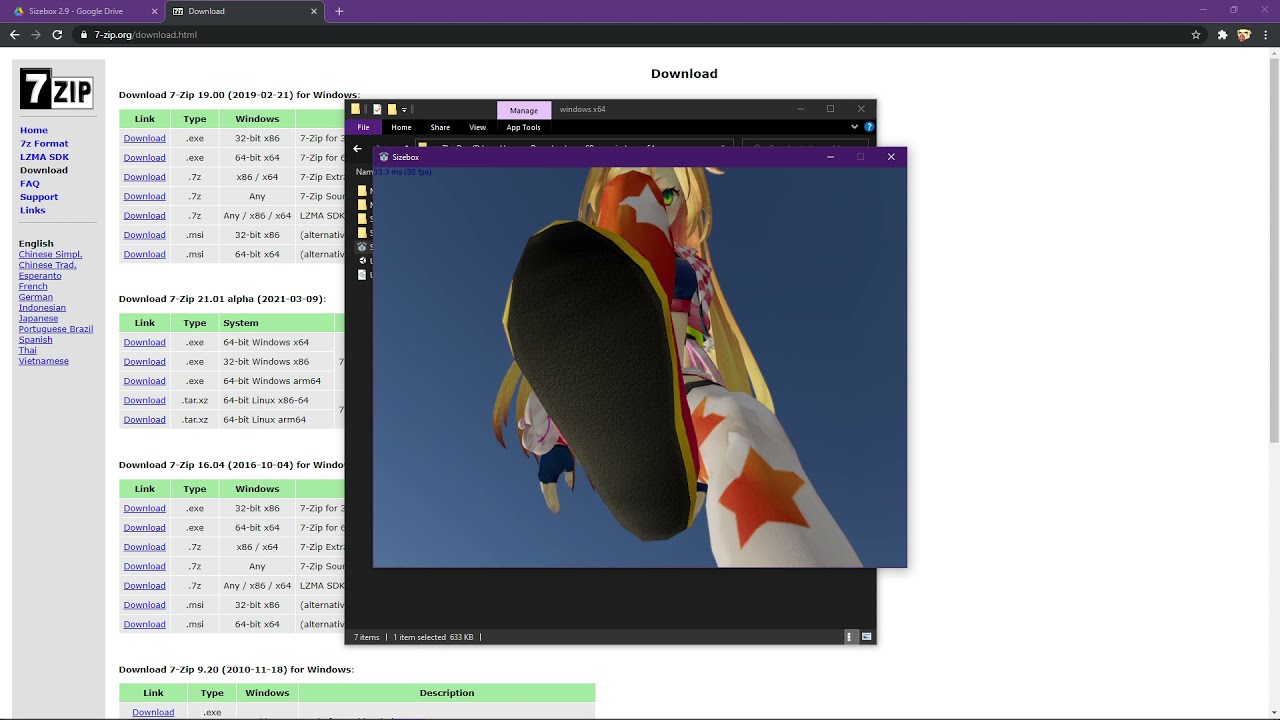Bookmark this page with the star icon
Viewport: 1280px width, 720px height.
(x=1196, y=34)
